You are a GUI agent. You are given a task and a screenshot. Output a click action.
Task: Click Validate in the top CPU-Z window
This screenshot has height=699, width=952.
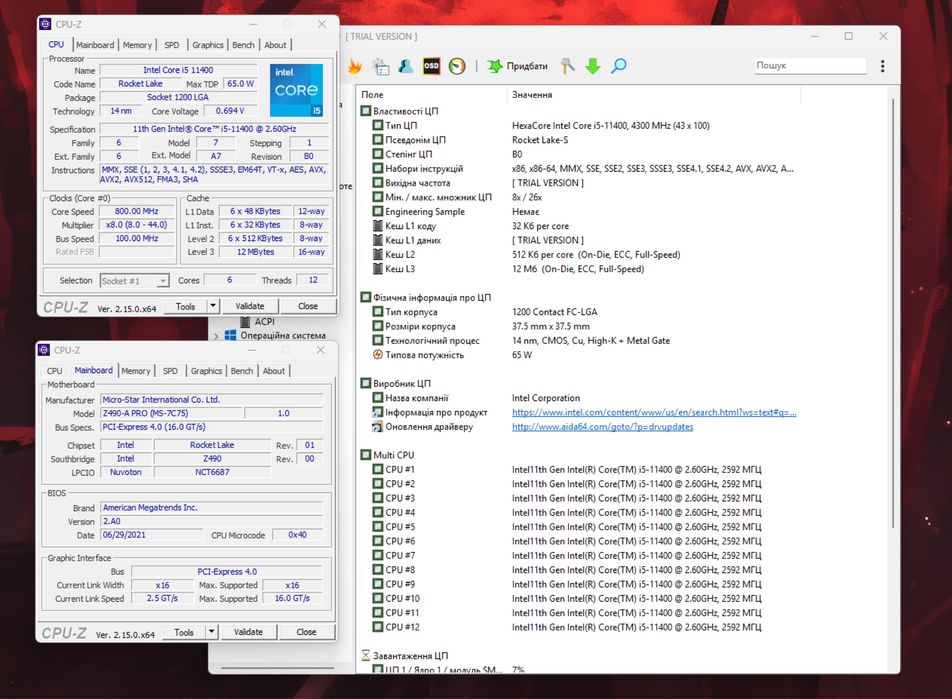[250, 306]
